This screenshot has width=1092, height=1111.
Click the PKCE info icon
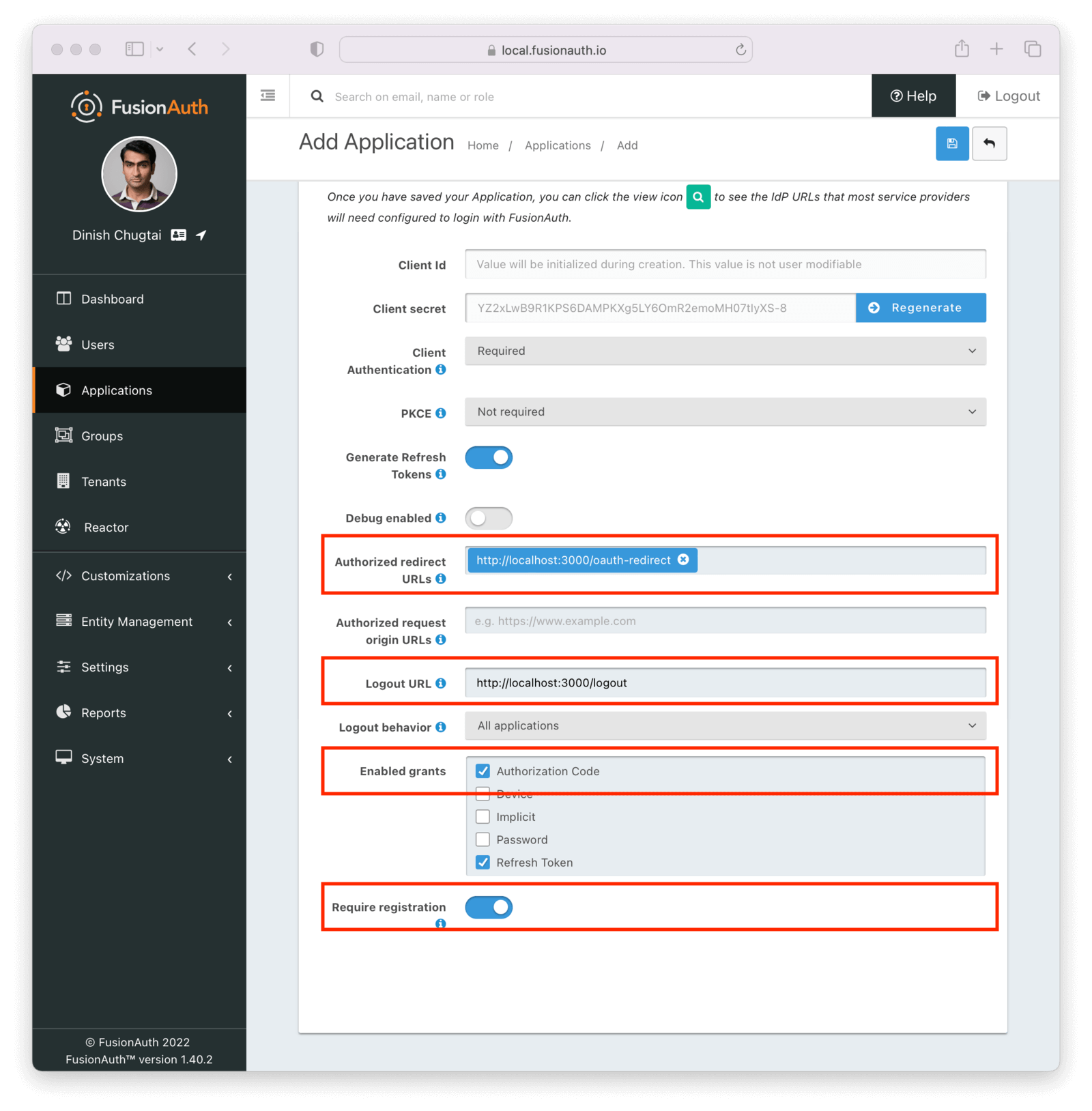(x=441, y=413)
